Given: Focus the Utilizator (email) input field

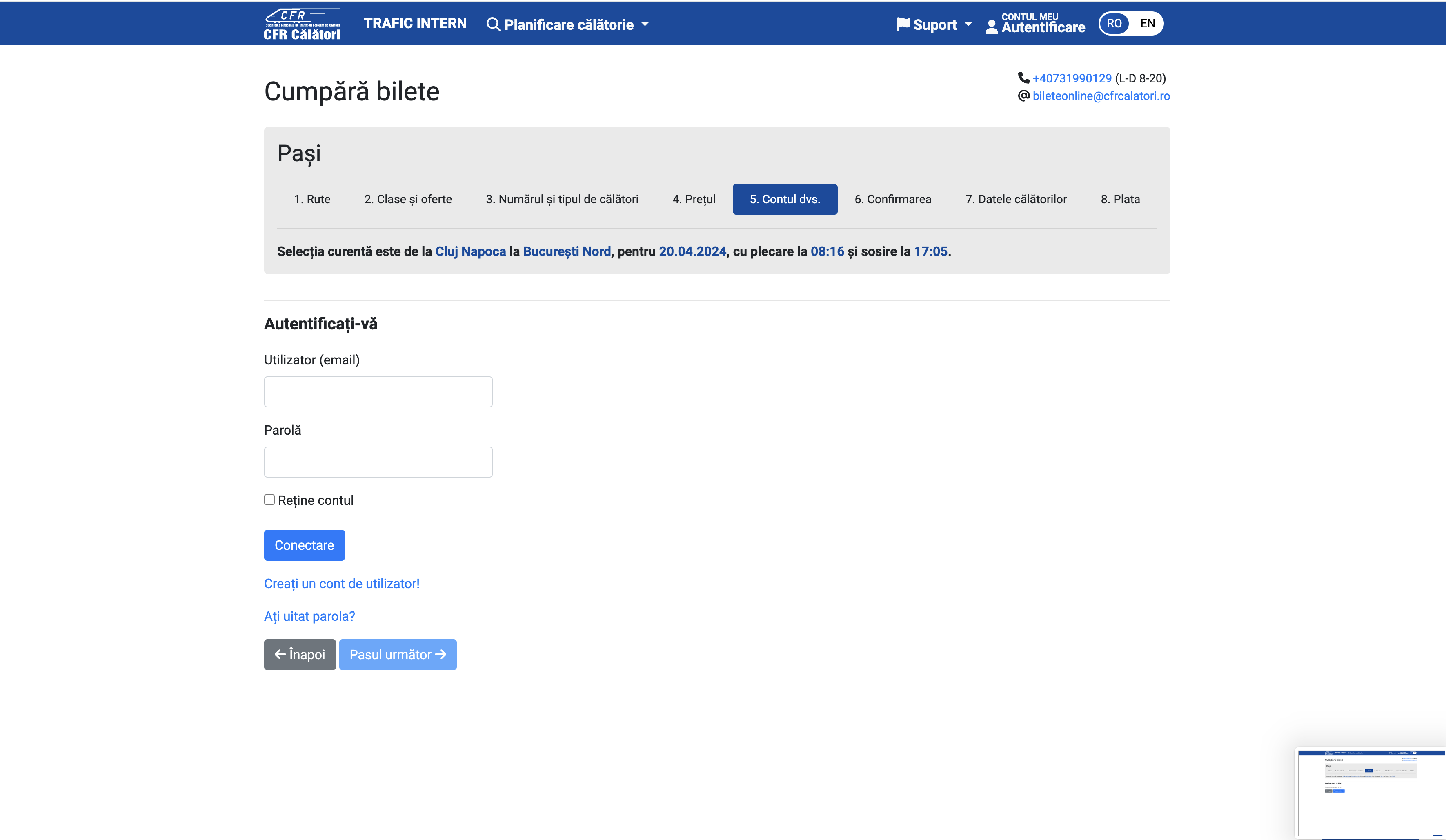Looking at the screenshot, I should click(x=378, y=392).
